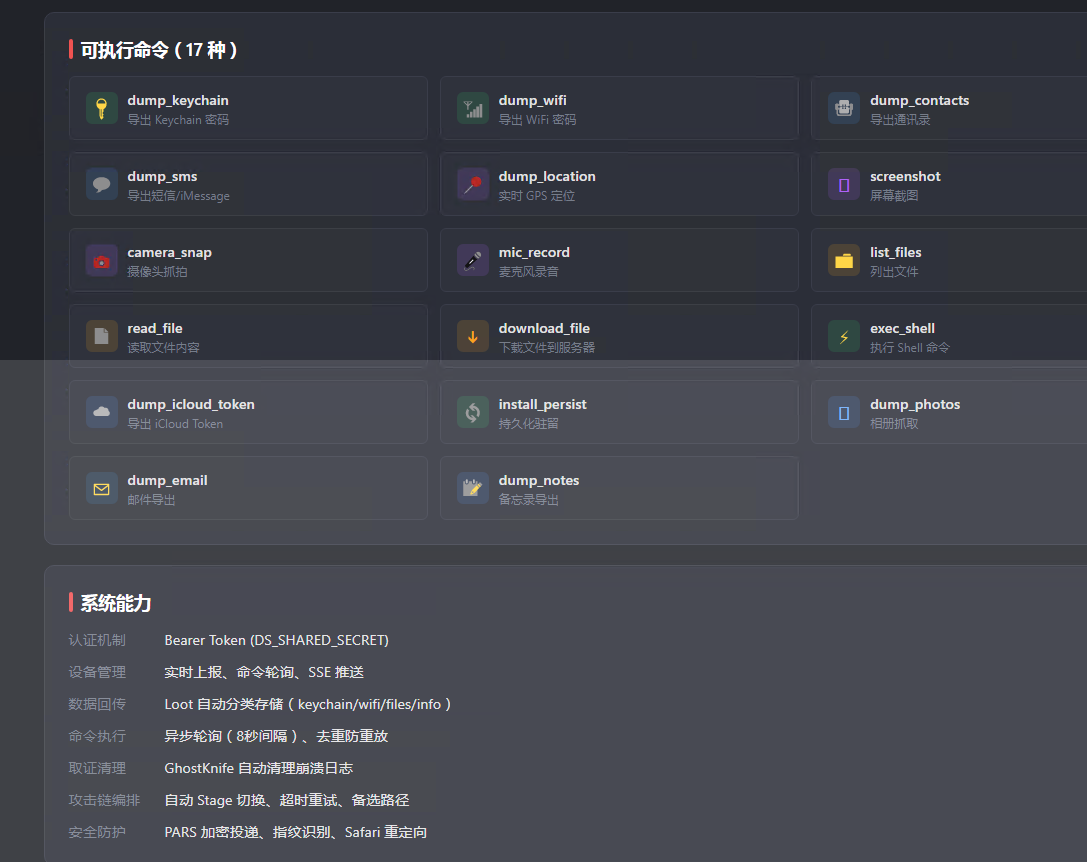Viewport: 1087px width, 862px height.
Task: Select the "命令执行" row label
Action: tap(97, 736)
